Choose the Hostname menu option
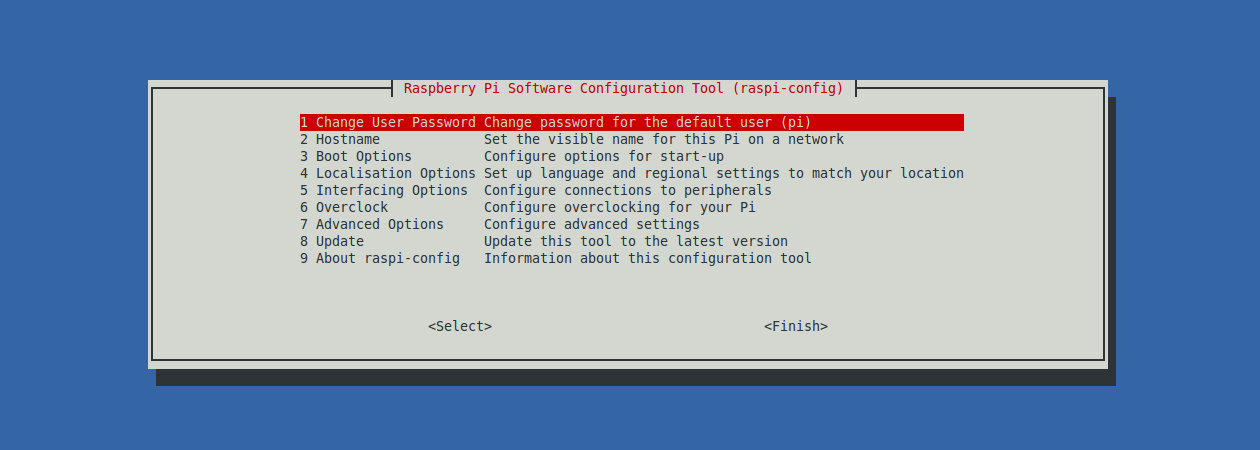 point(348,139)
